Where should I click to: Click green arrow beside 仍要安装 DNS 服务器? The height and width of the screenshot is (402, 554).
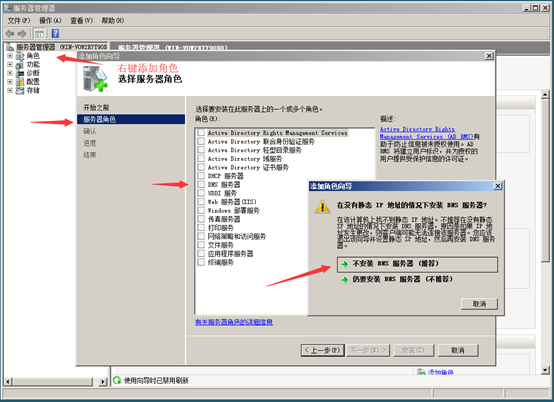(x=345, y=280)
